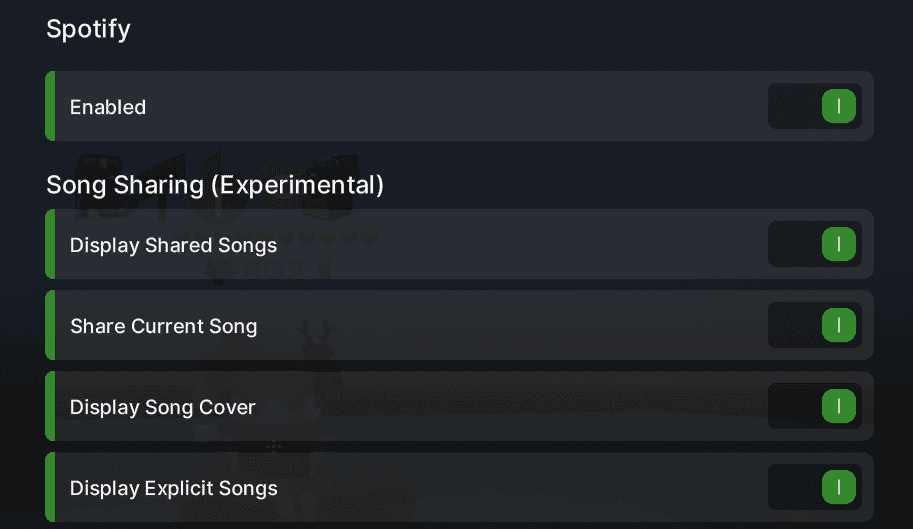Select the Display Shared Songs label

pyautogui.click(x=173, y=246)
